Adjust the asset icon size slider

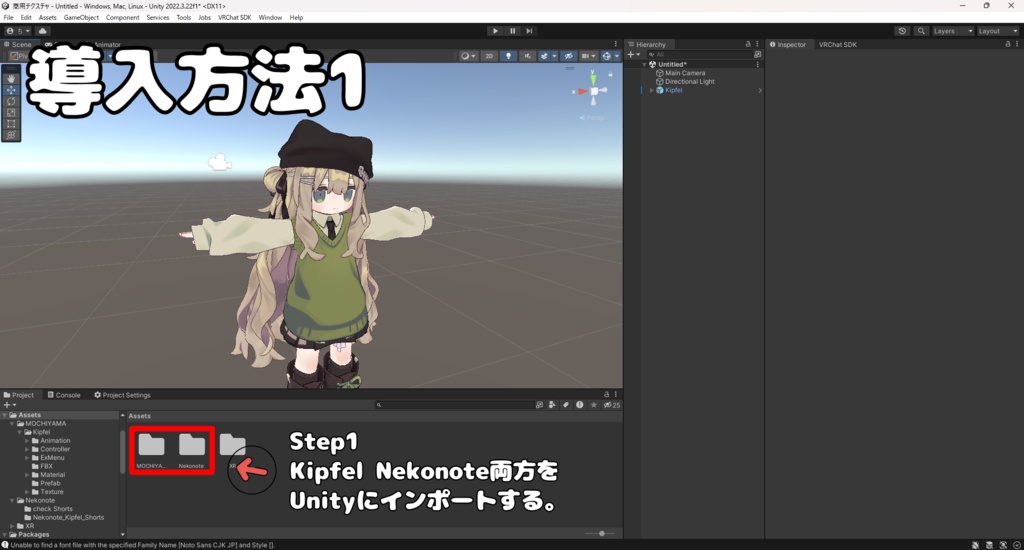(601, 534)
